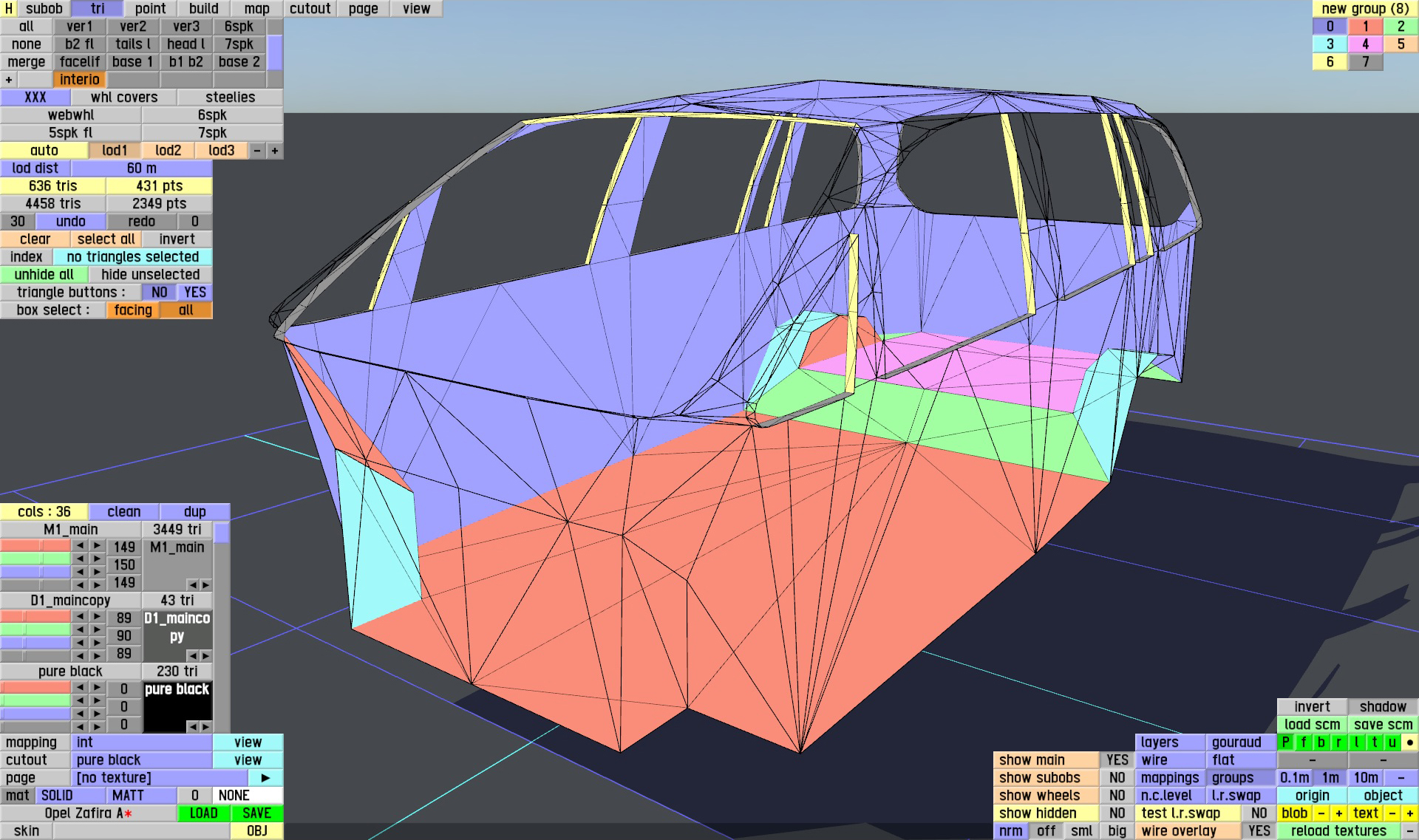Select pink group 4 swatch
The image size is (1419, 840).
click(x=1365, y=44)
